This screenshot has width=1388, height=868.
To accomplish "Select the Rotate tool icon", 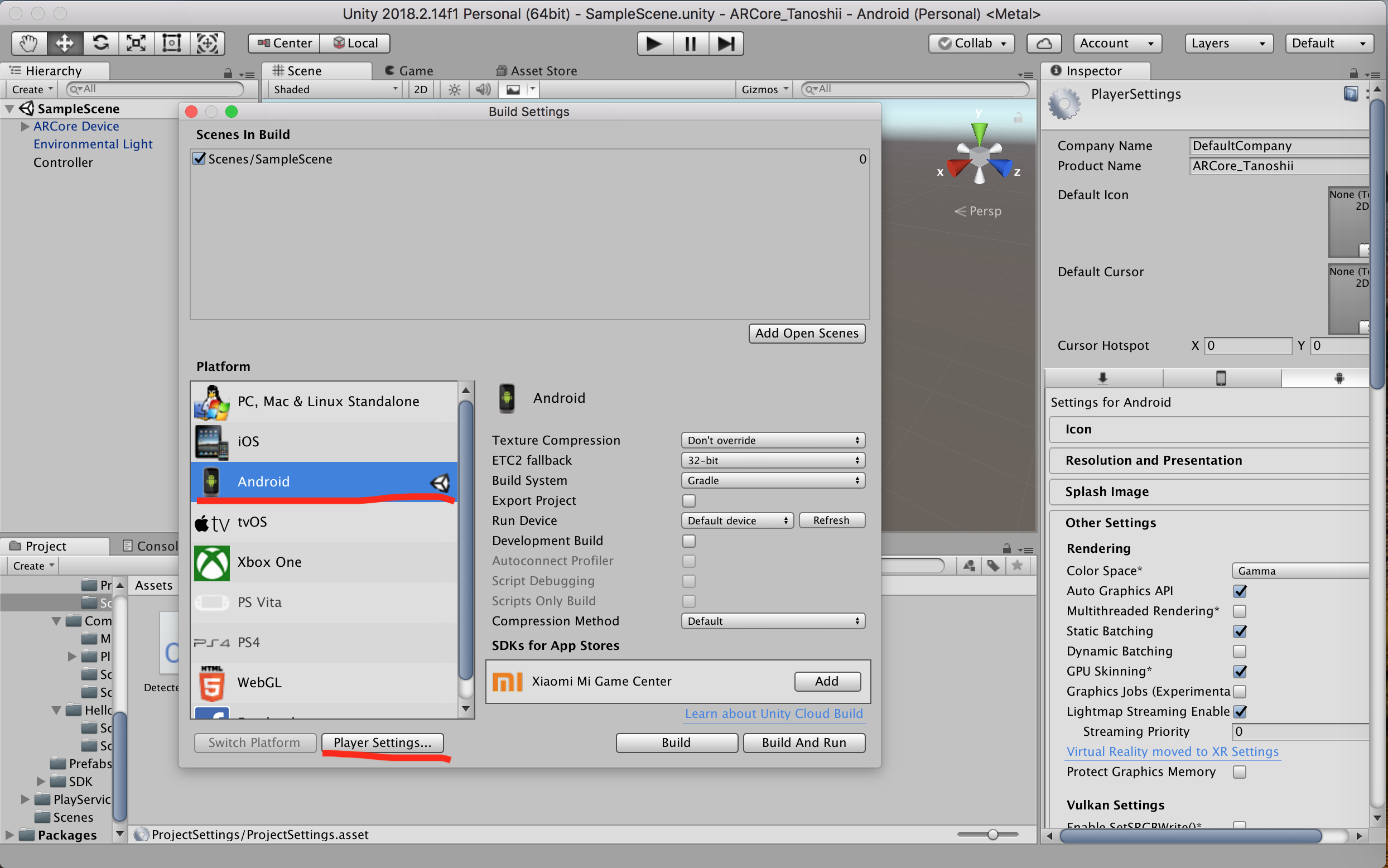I will [100, 43].
